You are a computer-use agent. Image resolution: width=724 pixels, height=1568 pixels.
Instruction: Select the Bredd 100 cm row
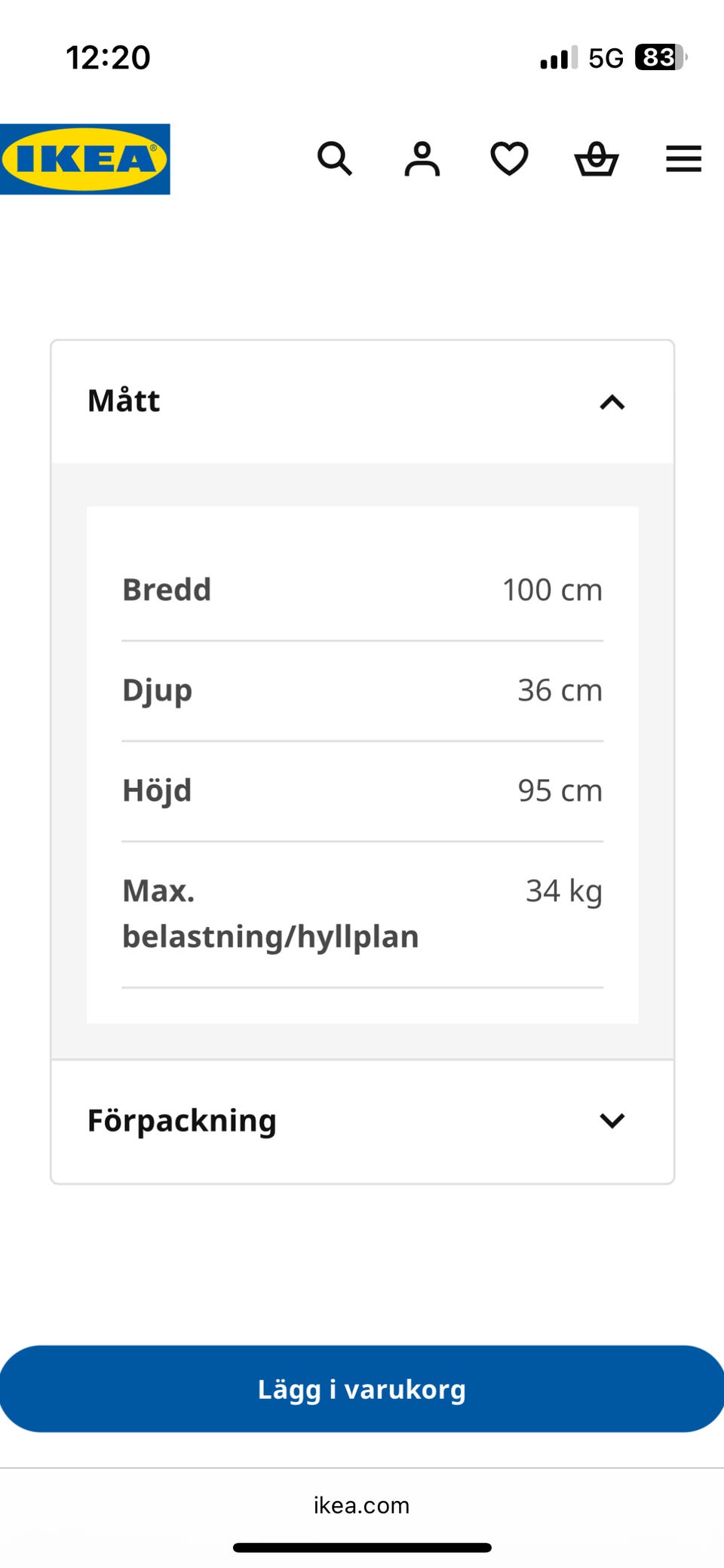363,590
